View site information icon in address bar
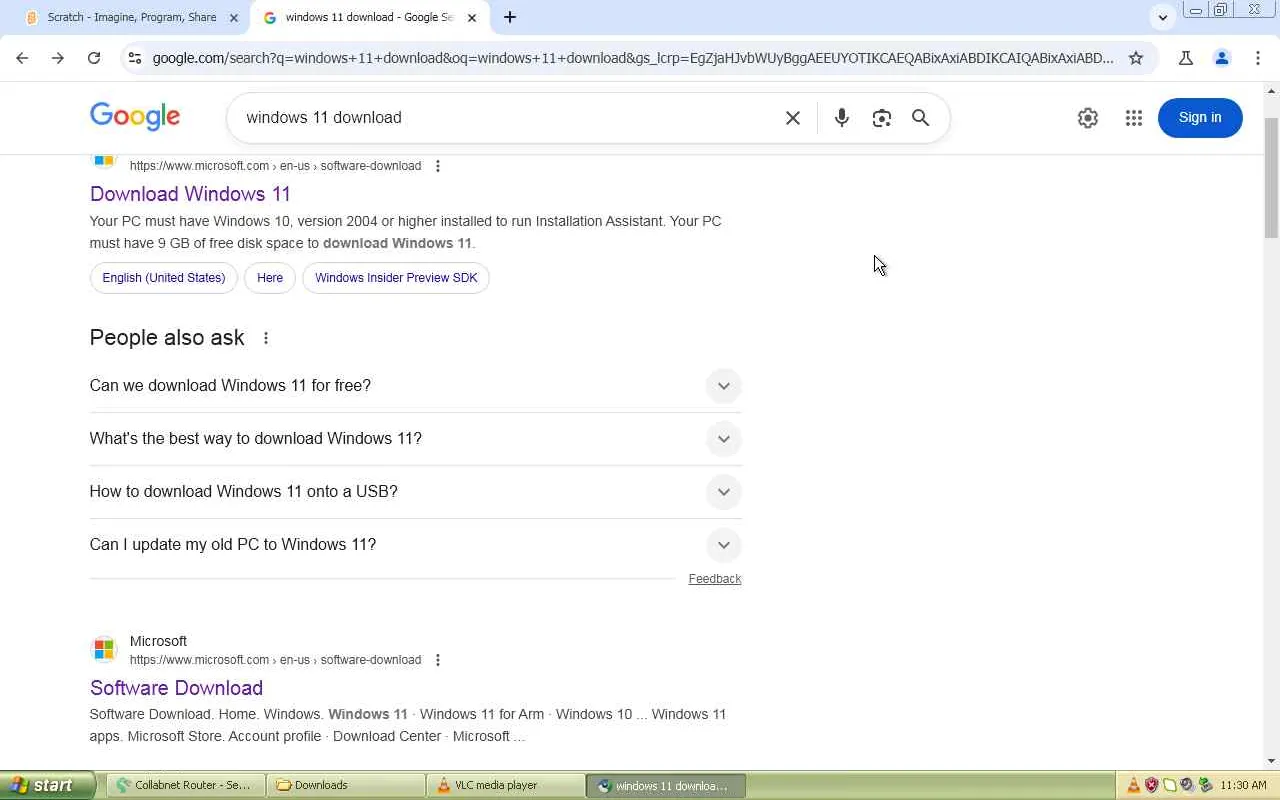 [x=134, y=58]
